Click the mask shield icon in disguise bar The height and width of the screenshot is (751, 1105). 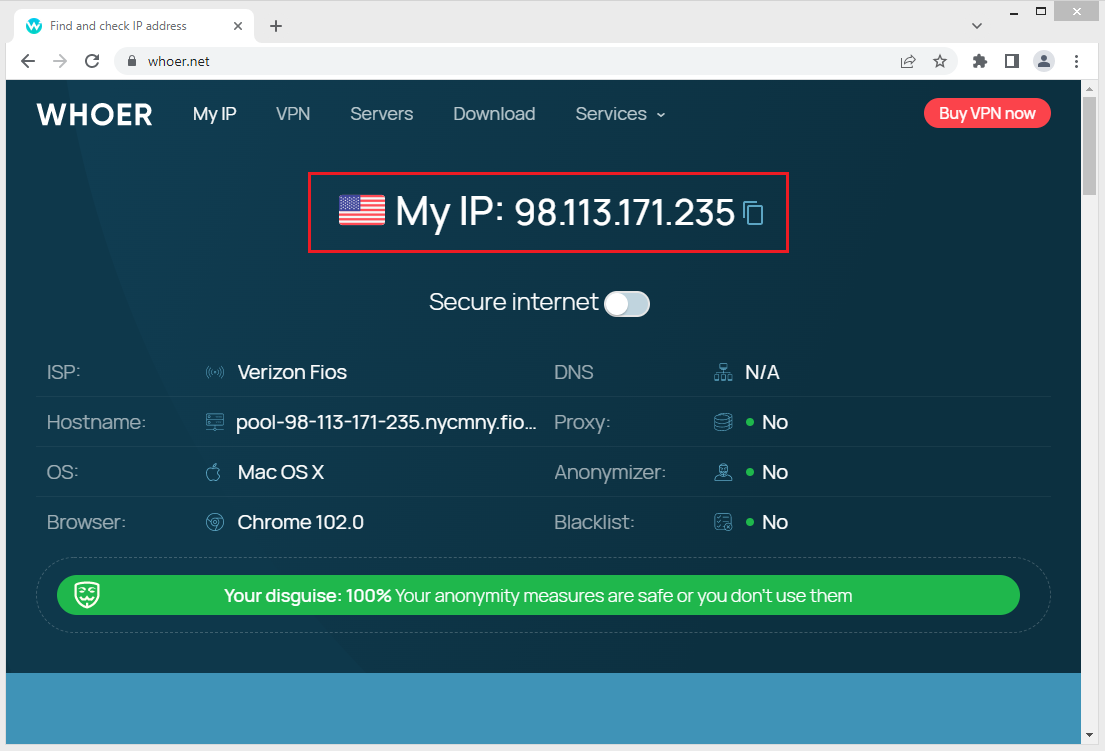tap(87, 595)
